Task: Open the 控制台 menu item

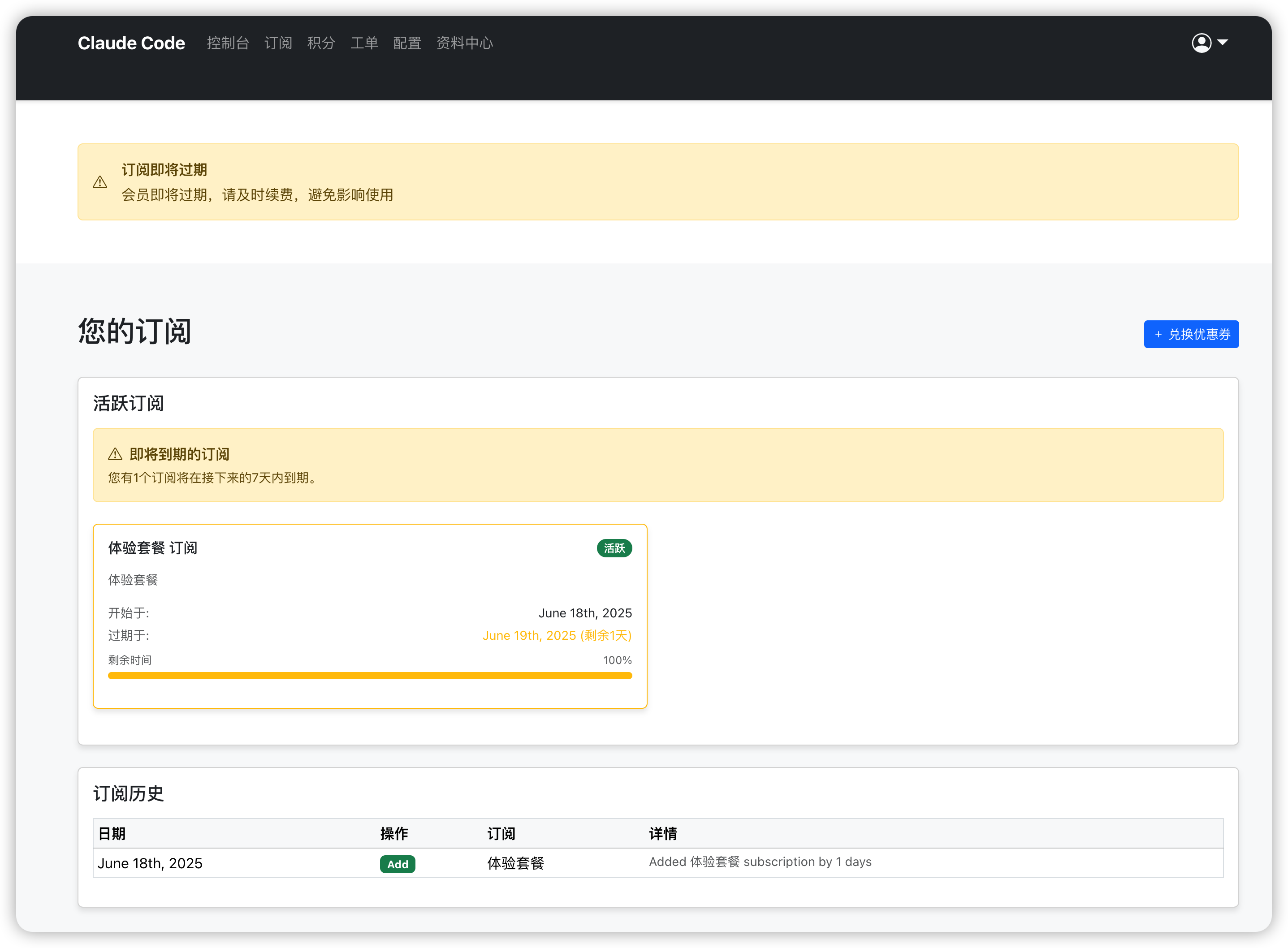Action: click(x=228, y=43)
